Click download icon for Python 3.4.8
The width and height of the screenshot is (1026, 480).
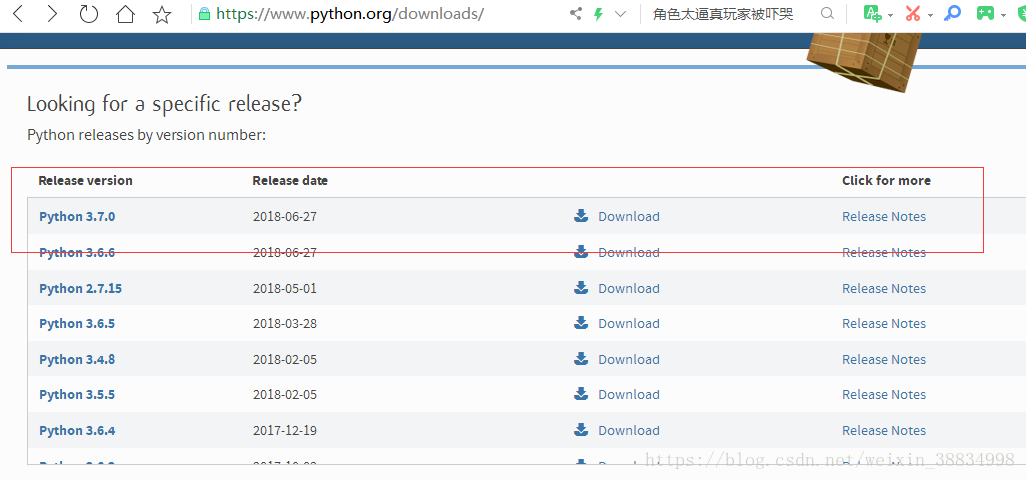(x=581, y=359)
